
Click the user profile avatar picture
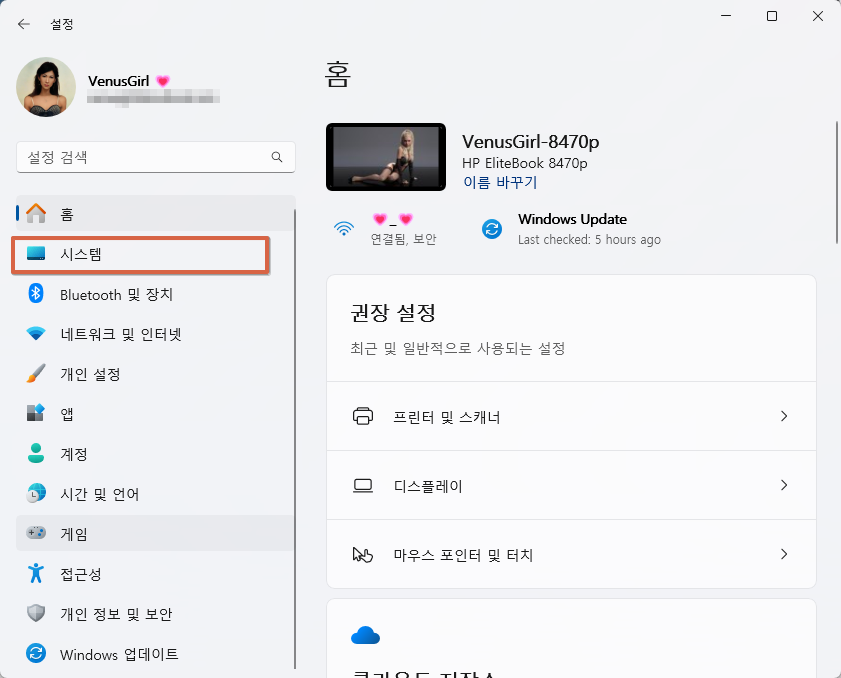(x=46, y=87)
